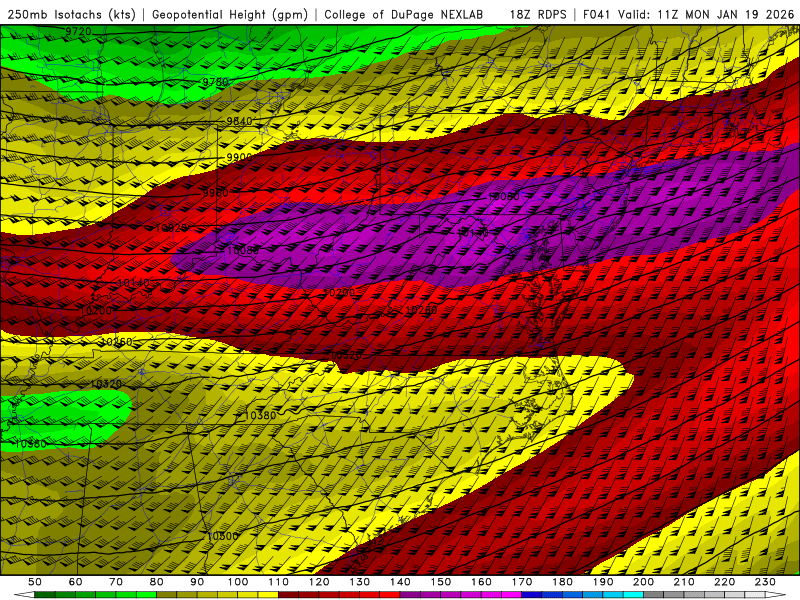Click the 9720 height contour label
This screenshot has height=600, width=800.
pos(78,32)
